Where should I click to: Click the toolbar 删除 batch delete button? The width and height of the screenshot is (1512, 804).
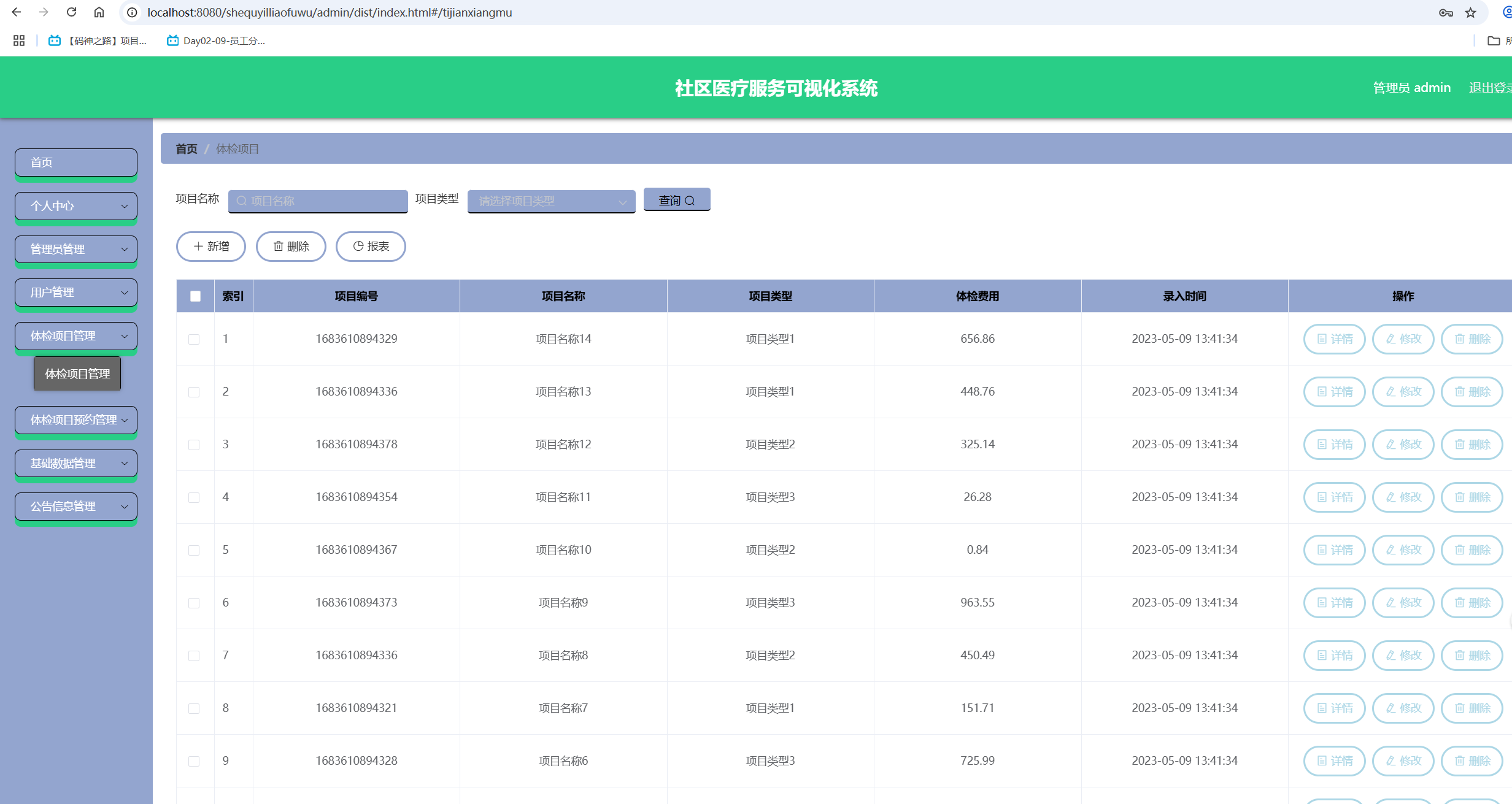(291, 247)
